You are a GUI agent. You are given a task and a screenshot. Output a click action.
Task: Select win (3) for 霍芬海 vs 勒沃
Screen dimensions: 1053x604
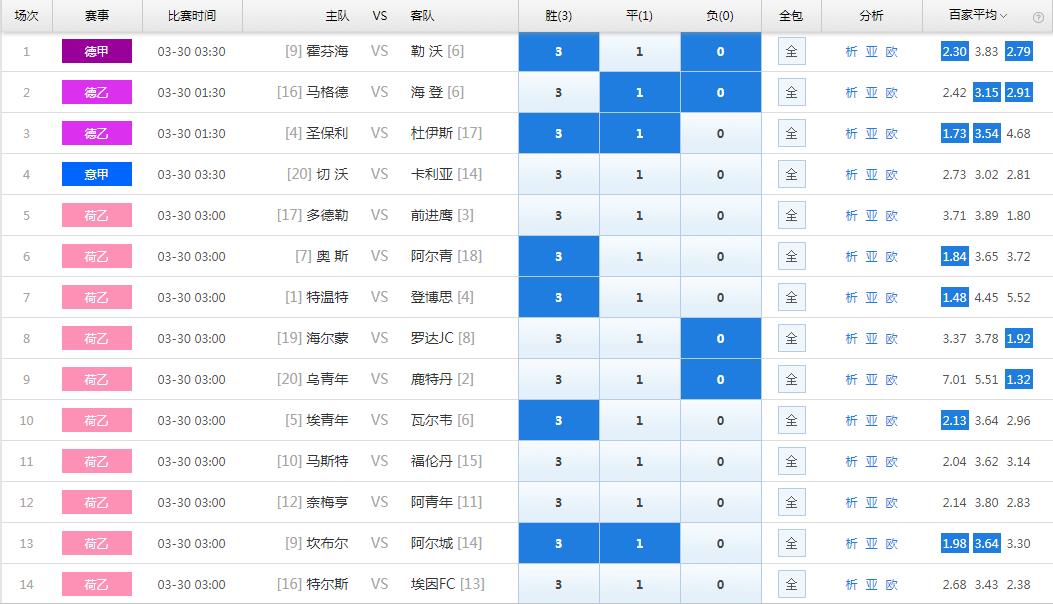(559, 52)
